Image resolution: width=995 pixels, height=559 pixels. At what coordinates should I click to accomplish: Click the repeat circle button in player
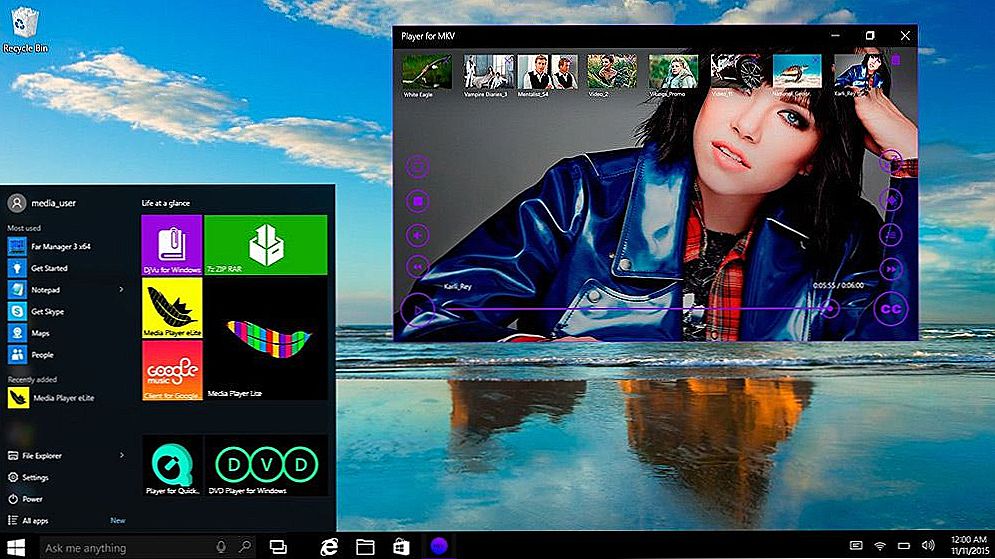pos(418,167)
